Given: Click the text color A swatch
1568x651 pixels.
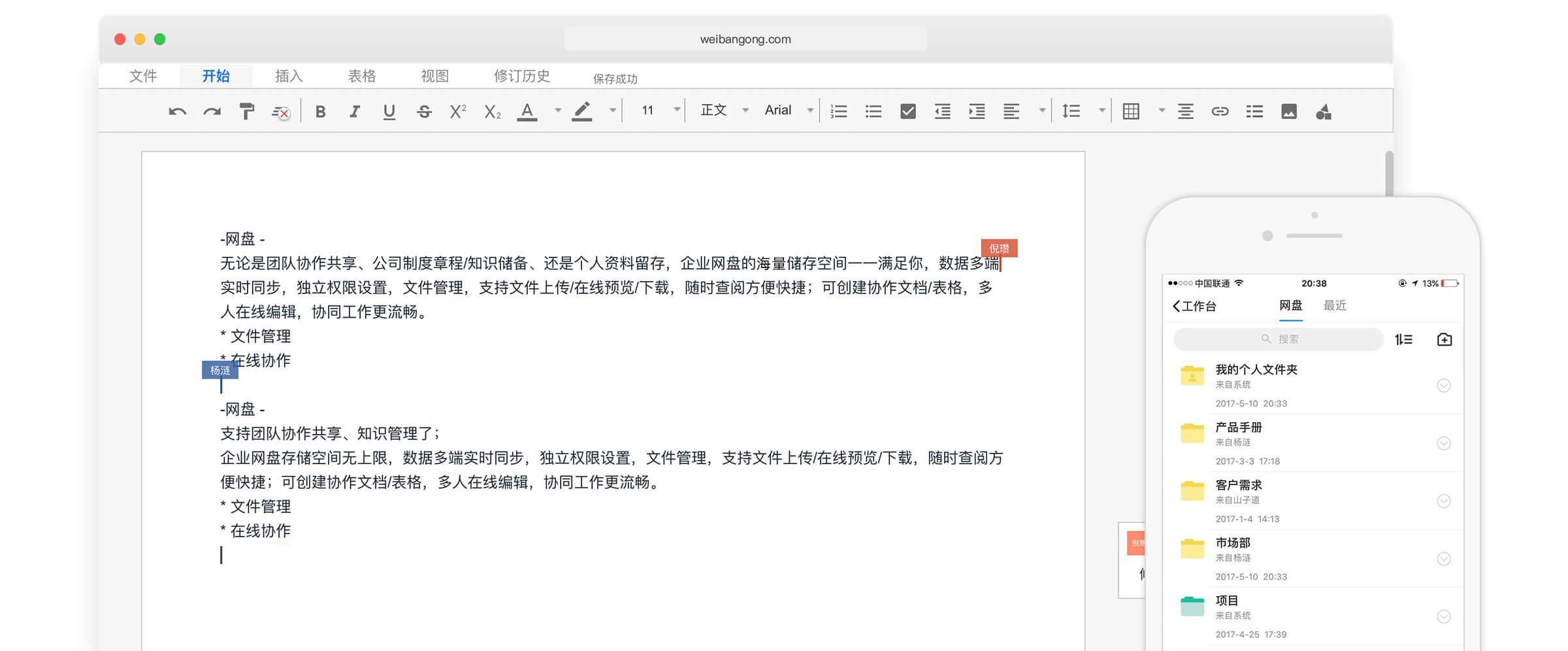Looking at the screenshot, I should click(527, 112).
